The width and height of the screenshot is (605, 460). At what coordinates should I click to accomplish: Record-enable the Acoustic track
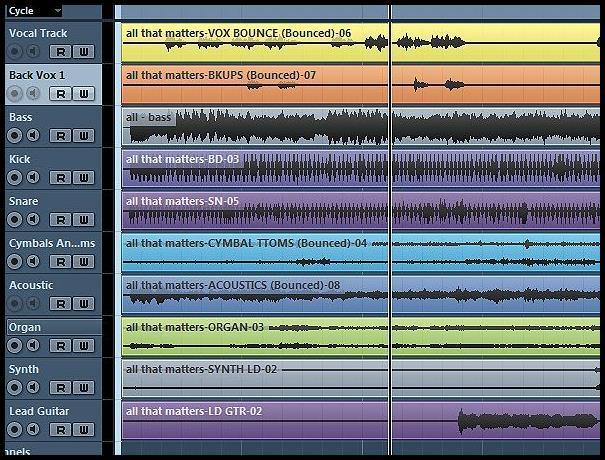[15, 304]
